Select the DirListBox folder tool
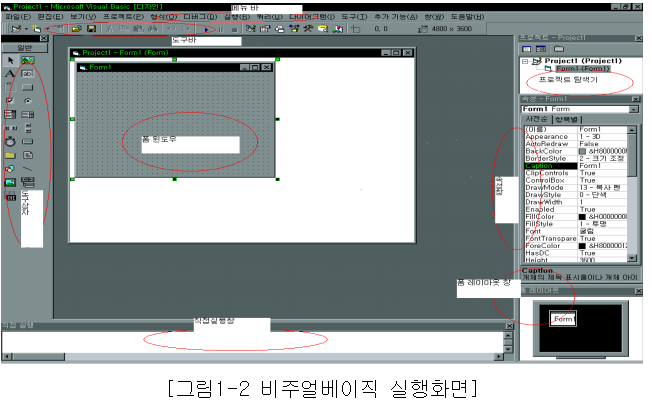The width and height of the screenshot is (652, 407). click(x=10, y=155)
